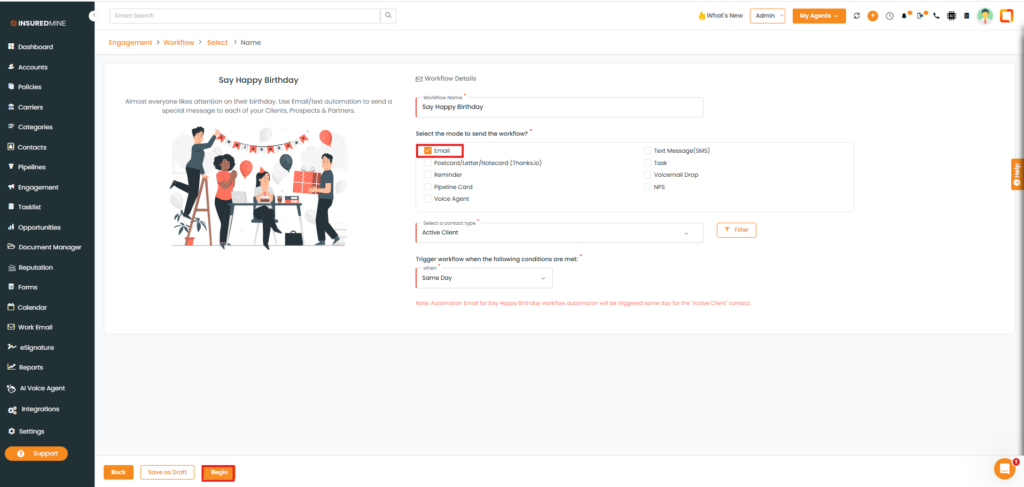Click the Filter button

[736, 230]
